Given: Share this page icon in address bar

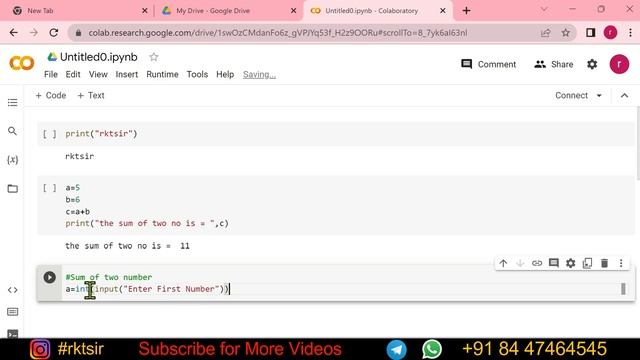Looking at the screenshot, I should pos(545,33).
